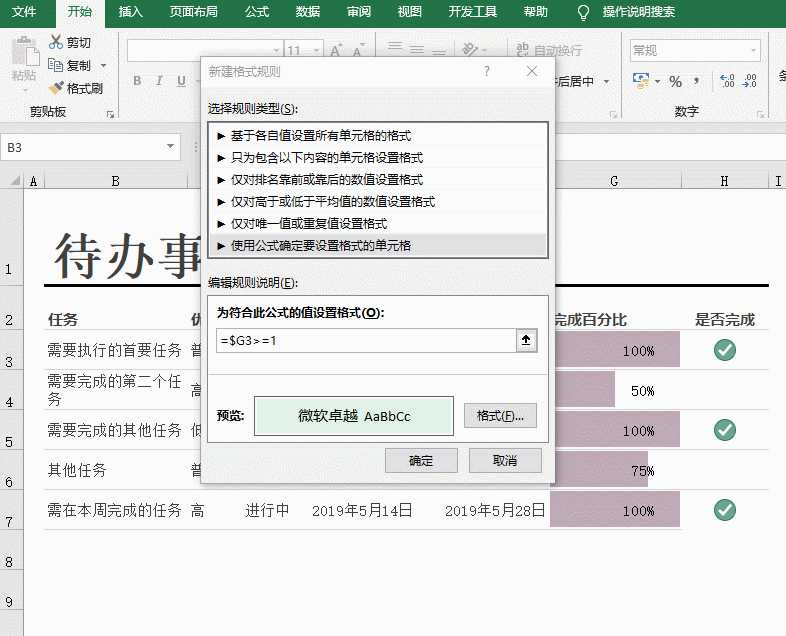Switch to the 视图 tab
The width and height of the screenshot is (786, 636).
click(x=410, y=12)
